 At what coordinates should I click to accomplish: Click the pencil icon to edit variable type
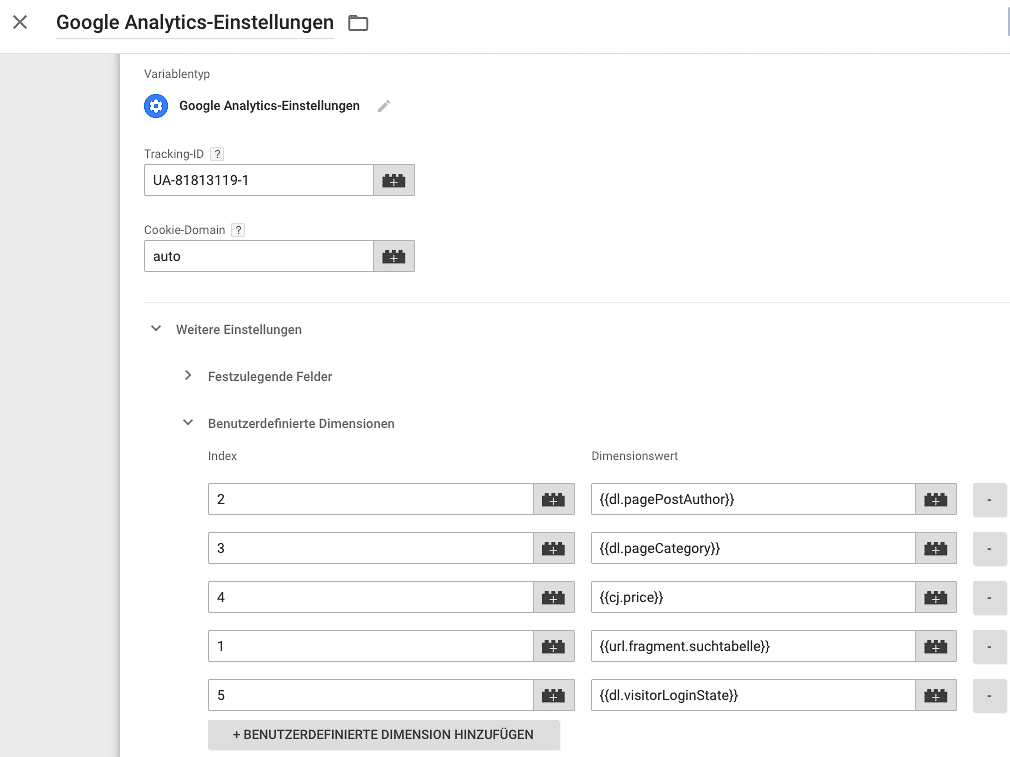coord(384,106)
